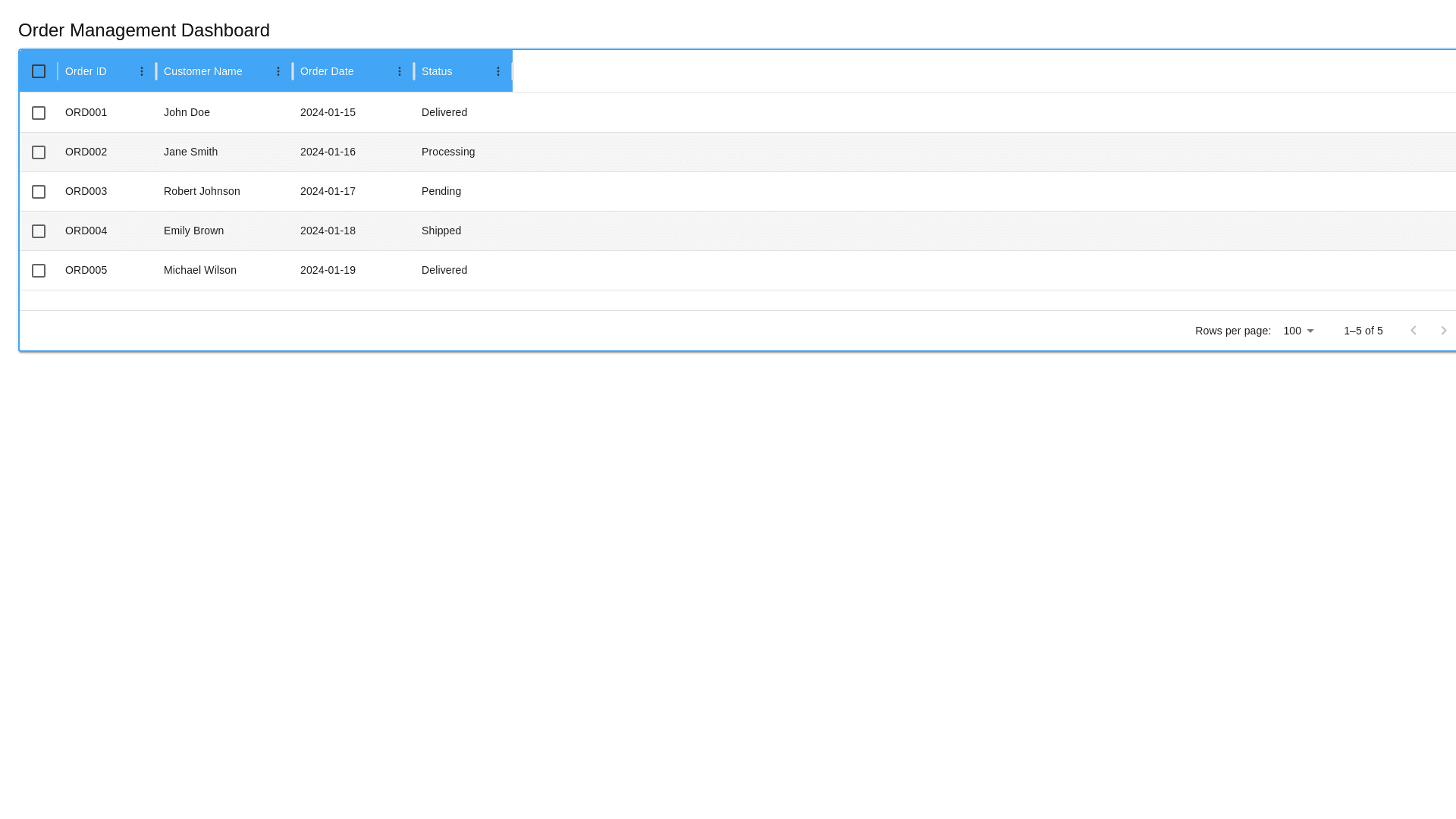The height and width of the screenshot is (819, 1456).
Task: Click separator between Order ID and Customer Name
Action: click(x=156, y=71)
